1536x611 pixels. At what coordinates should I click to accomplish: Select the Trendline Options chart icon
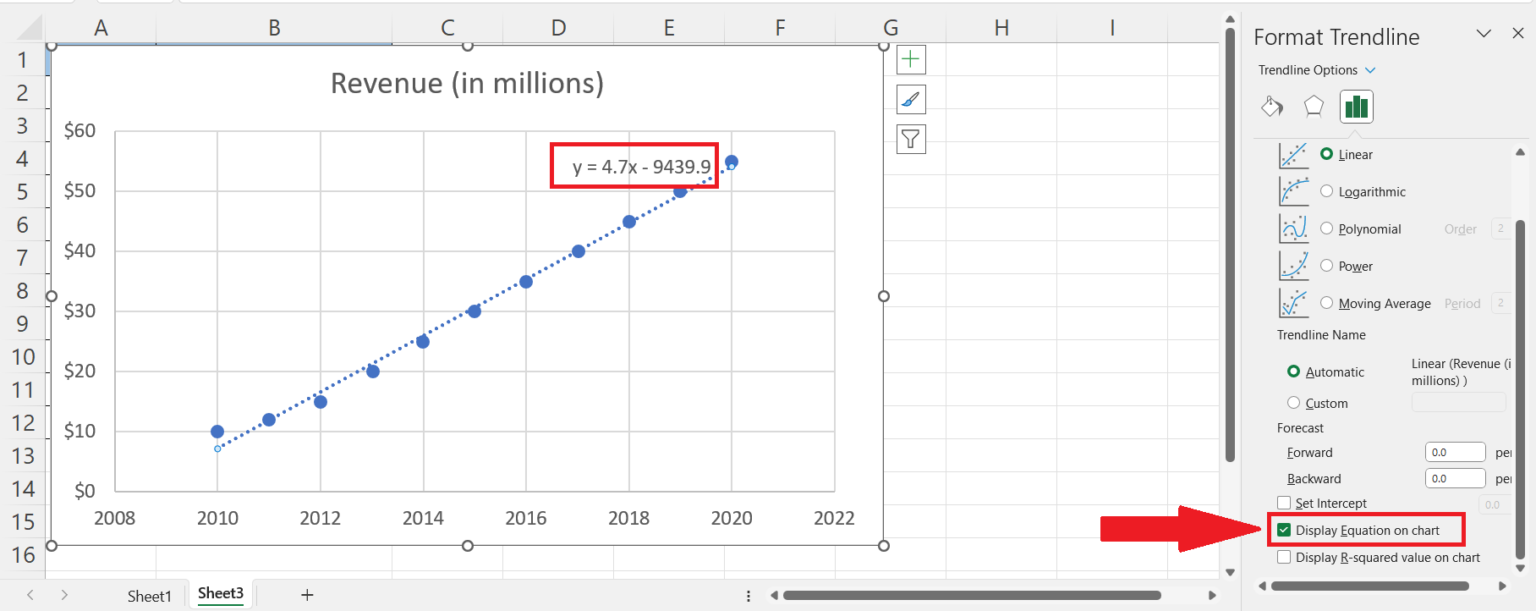point(1356,106)
